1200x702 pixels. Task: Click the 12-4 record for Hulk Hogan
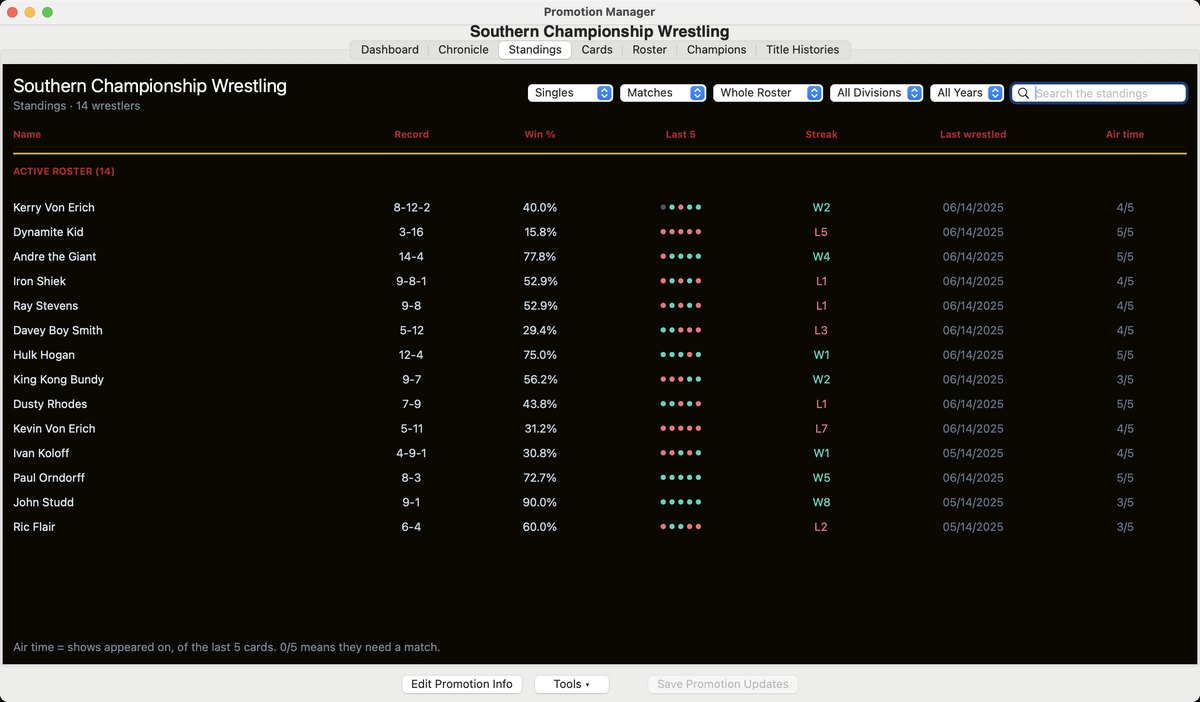point(412,355)
